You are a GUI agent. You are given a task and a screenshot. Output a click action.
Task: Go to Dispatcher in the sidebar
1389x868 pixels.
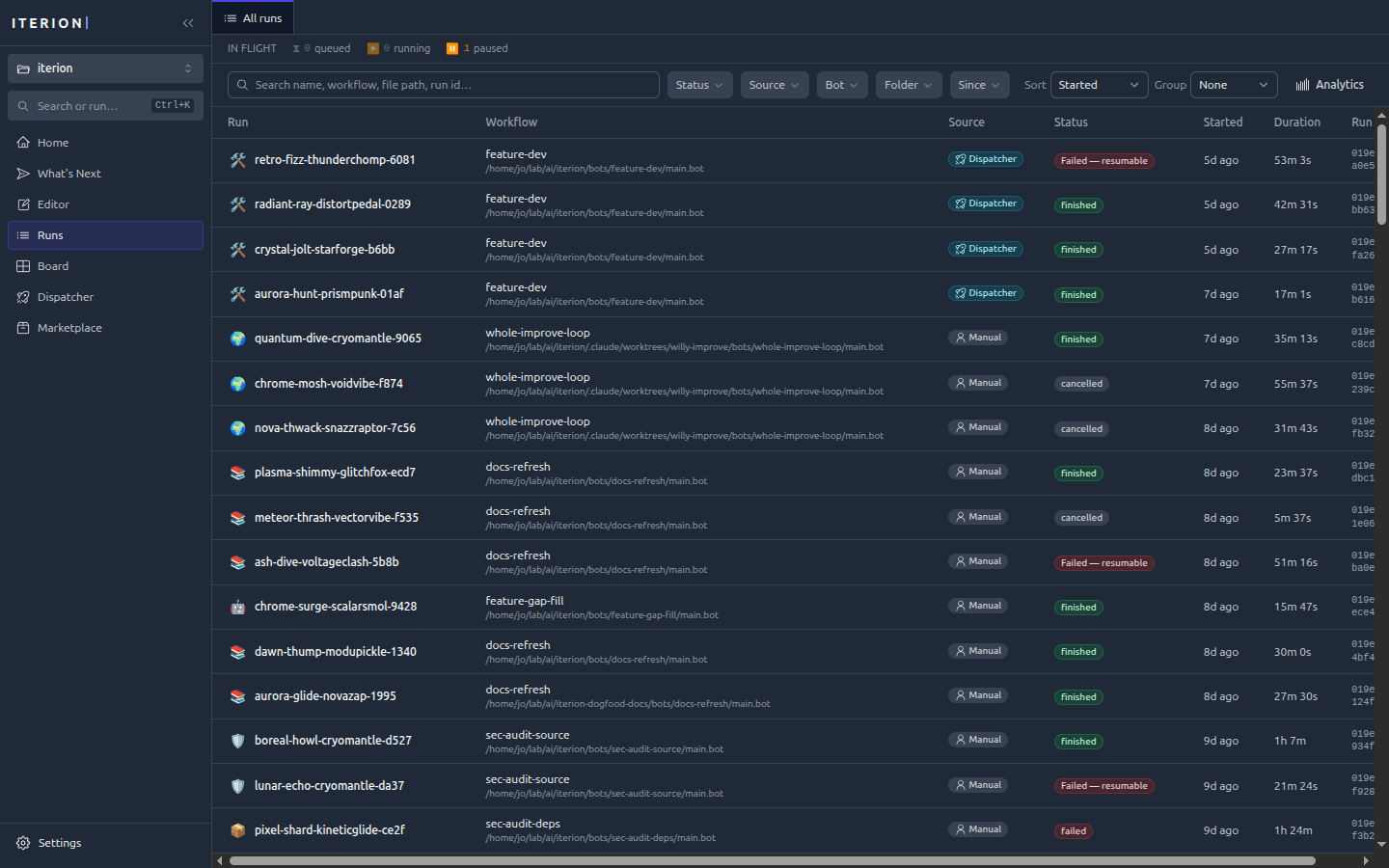tap(105, 297)
